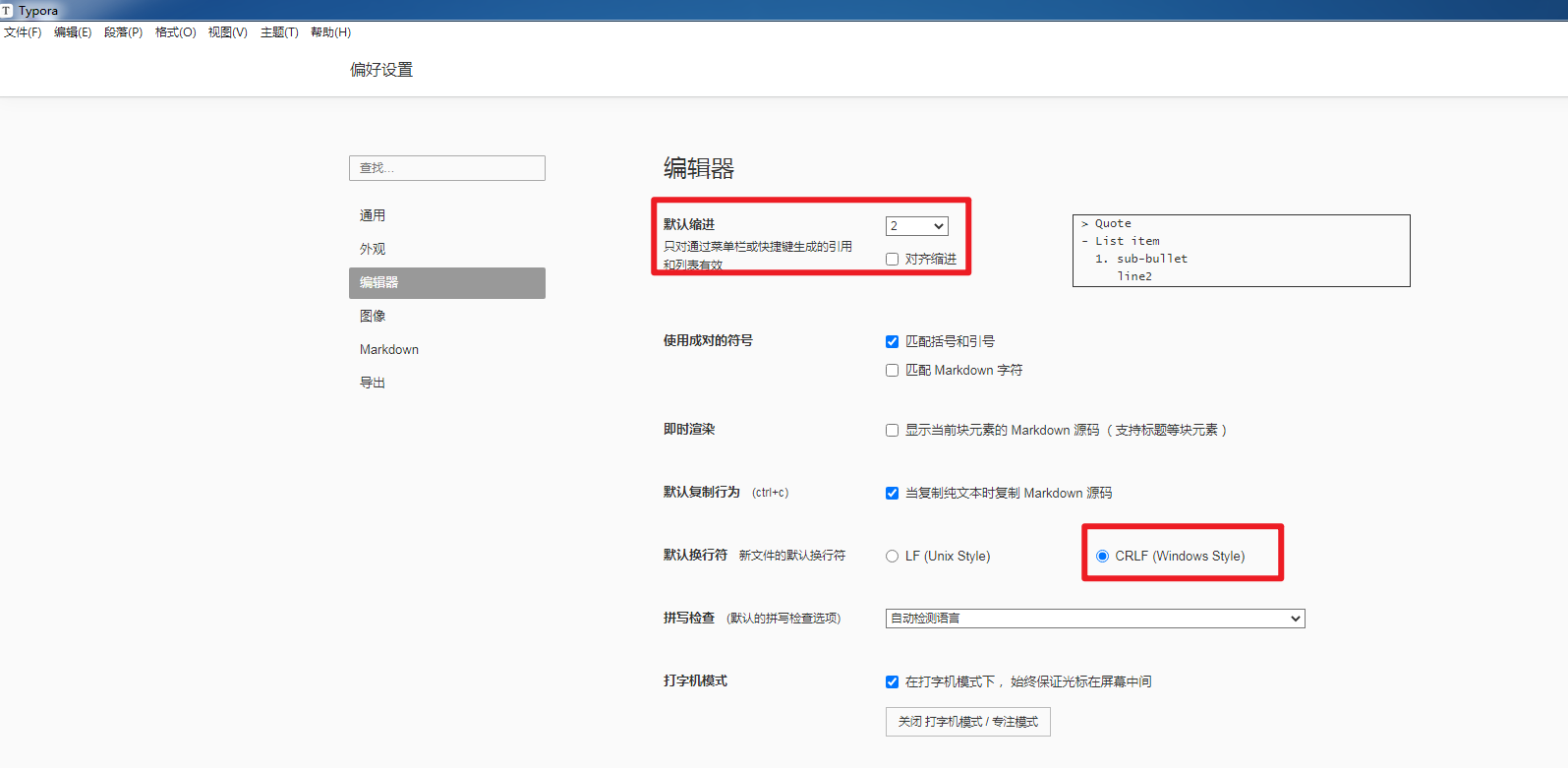Uncheck 匹配括号和引号 checkbox

893,342
